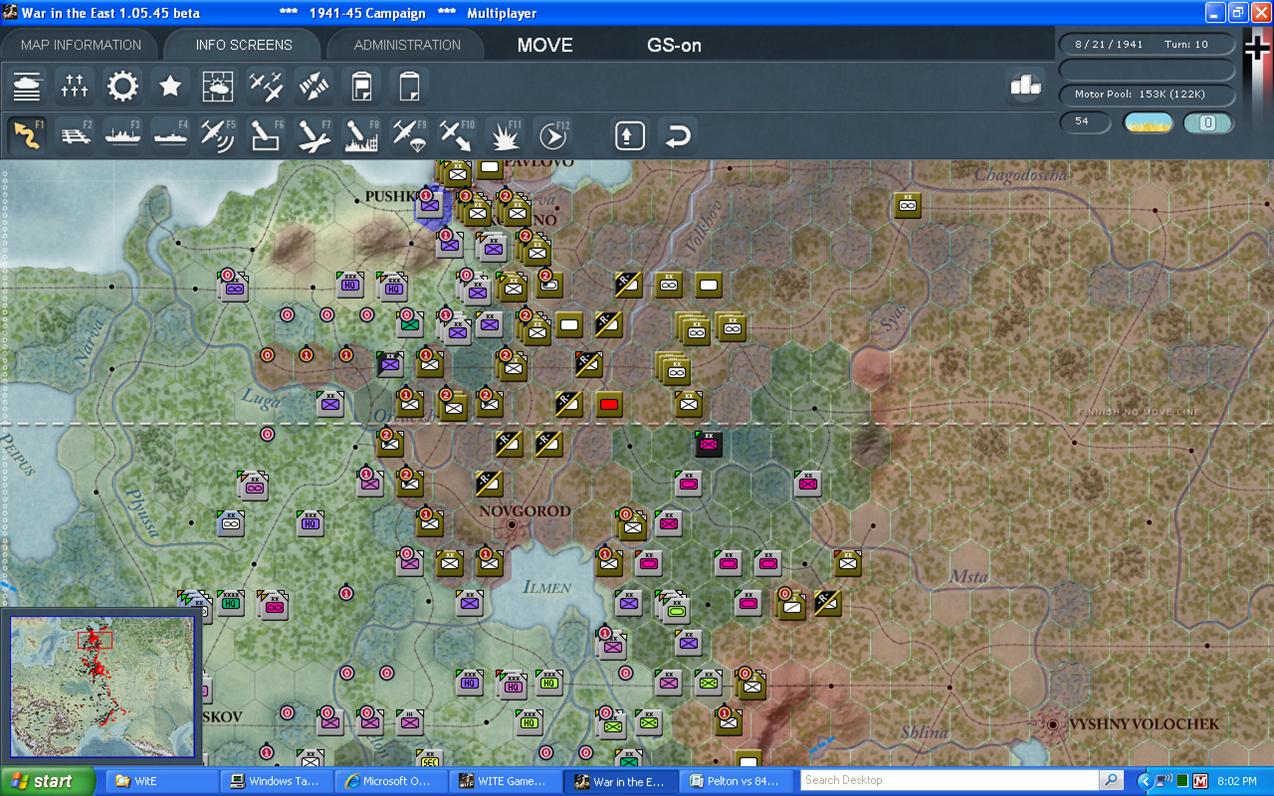Switch to WitE taskbar folder
This screenshot has width=1274, height=796.
161,781
